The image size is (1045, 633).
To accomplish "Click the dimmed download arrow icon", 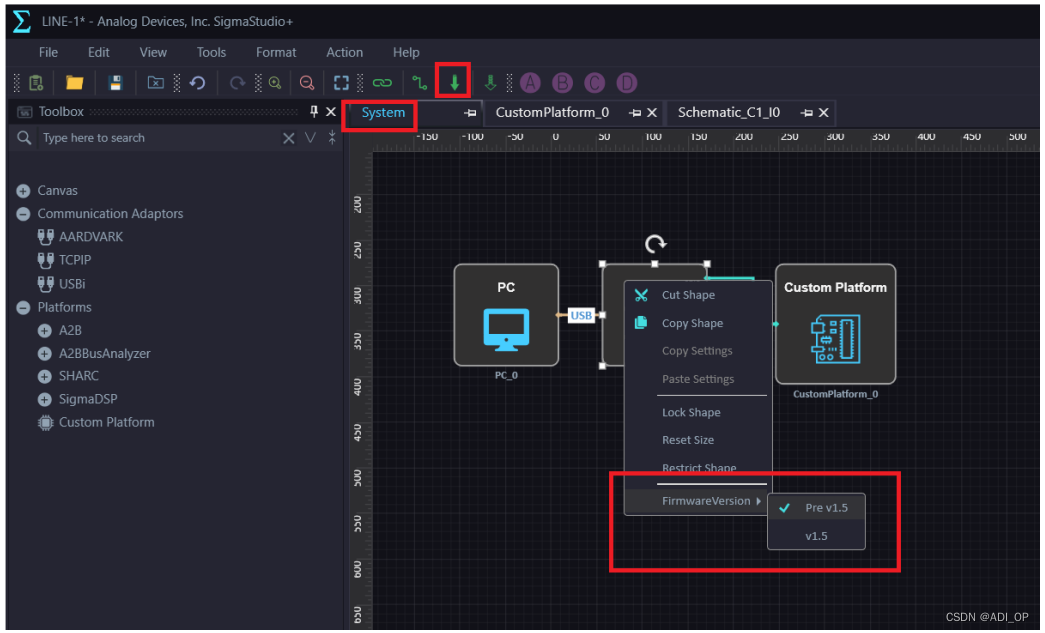I will click(x=491, y=83).
